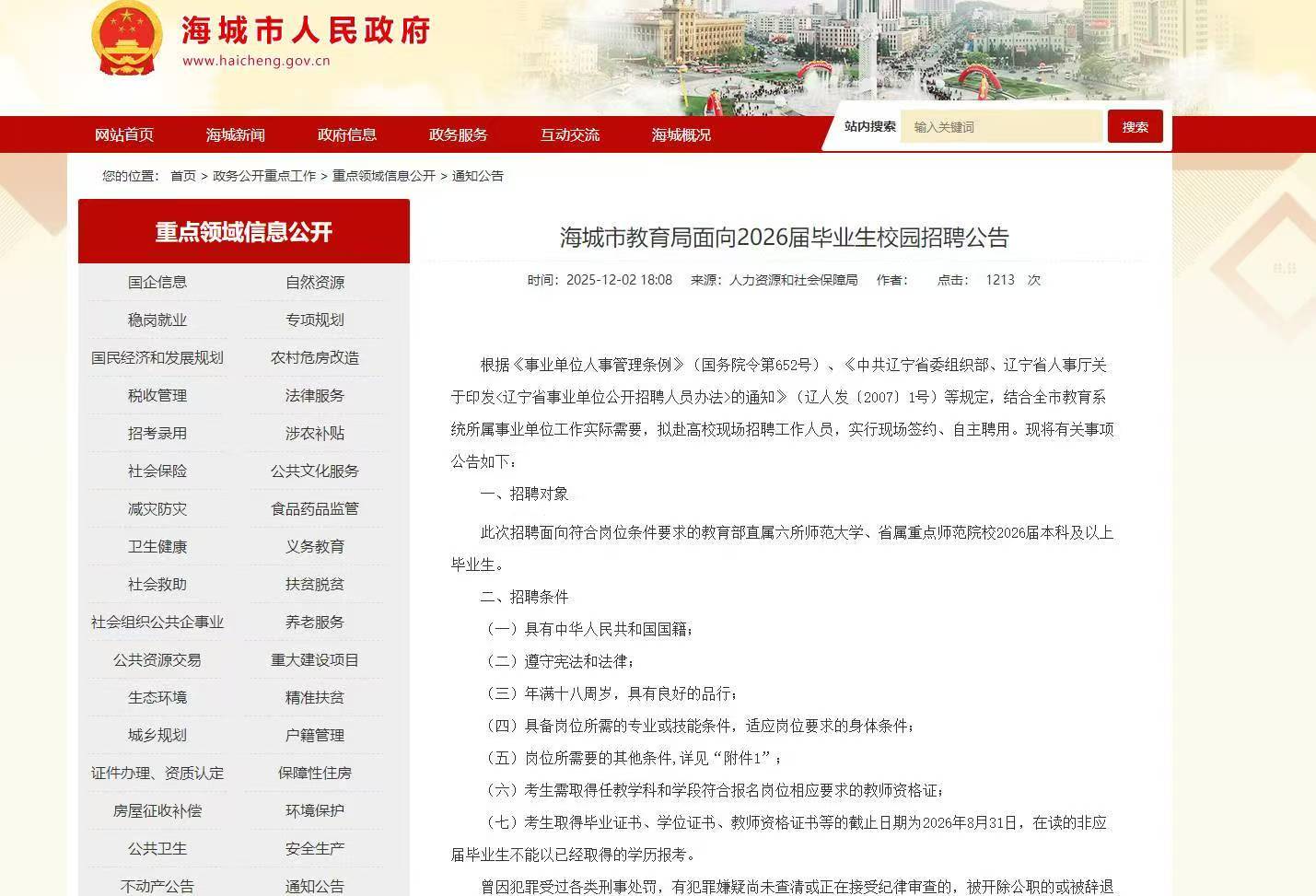Open 招考录用 information page
The height and width of the screenshot is (896, 1316).
coord(158,433)
